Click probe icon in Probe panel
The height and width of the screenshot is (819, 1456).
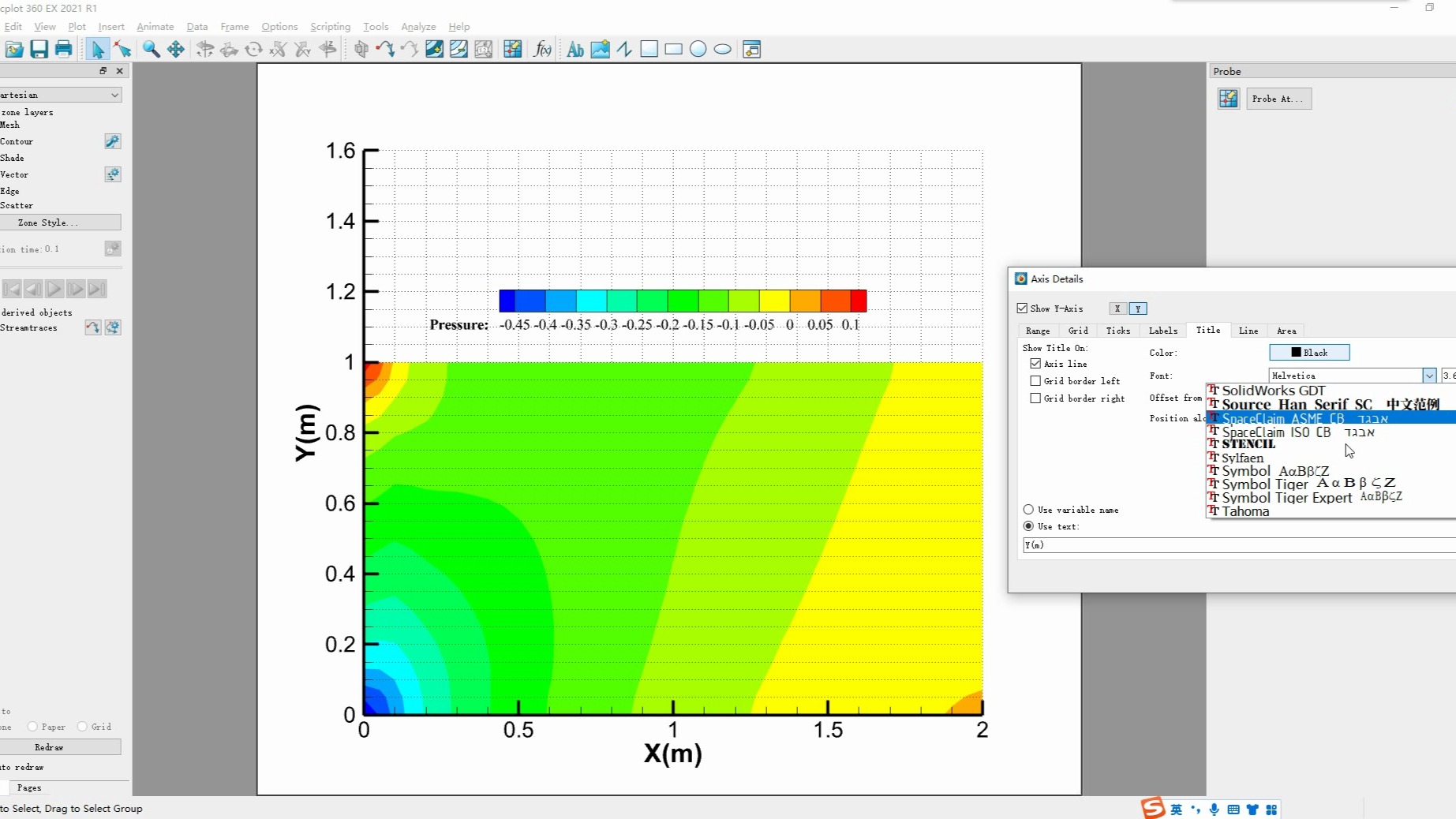click(1229, 99)
